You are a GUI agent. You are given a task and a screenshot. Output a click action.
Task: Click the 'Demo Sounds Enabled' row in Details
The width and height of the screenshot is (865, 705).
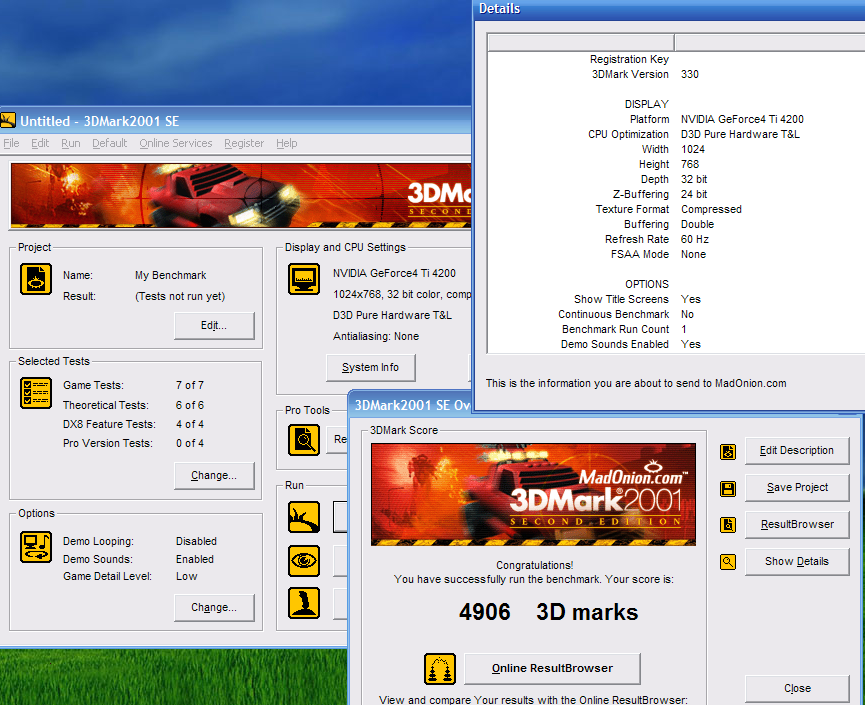pyautogui.click(x=676, y=344)
